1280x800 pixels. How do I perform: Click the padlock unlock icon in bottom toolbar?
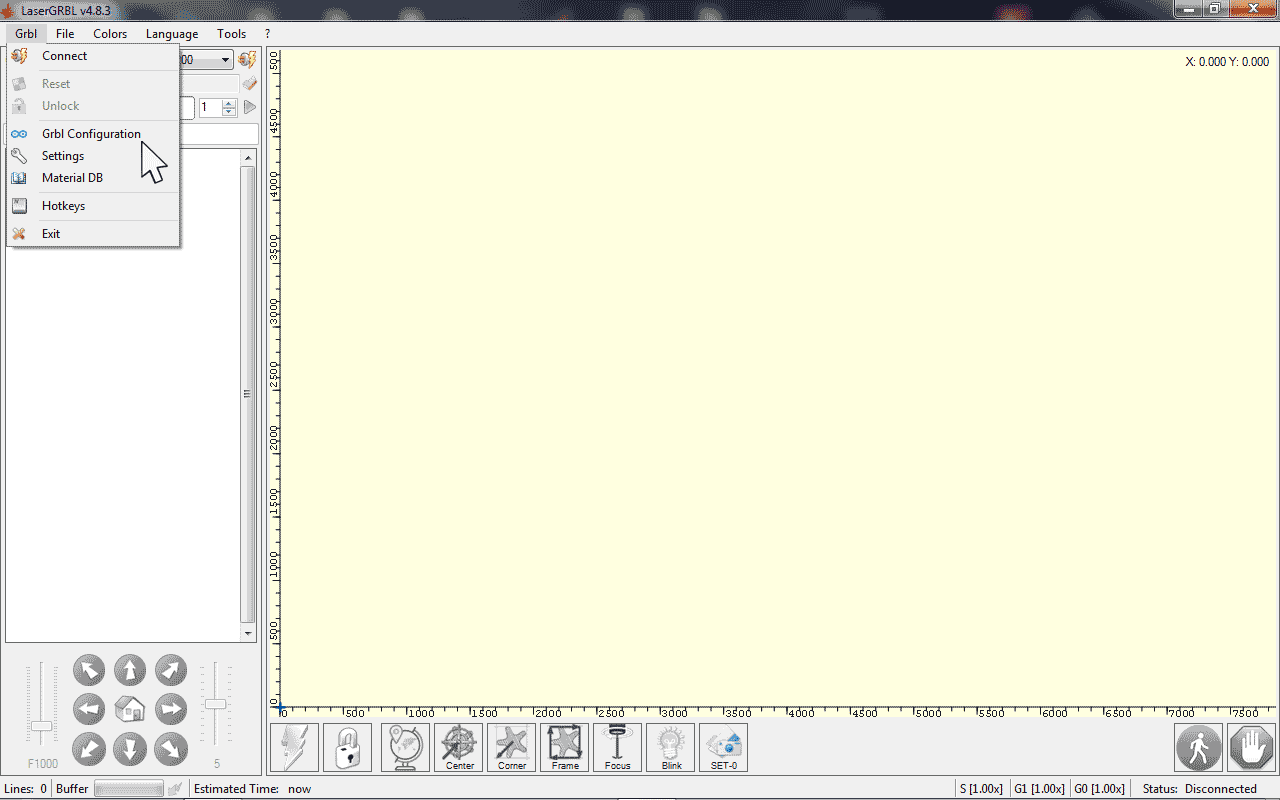click(347, 747)
